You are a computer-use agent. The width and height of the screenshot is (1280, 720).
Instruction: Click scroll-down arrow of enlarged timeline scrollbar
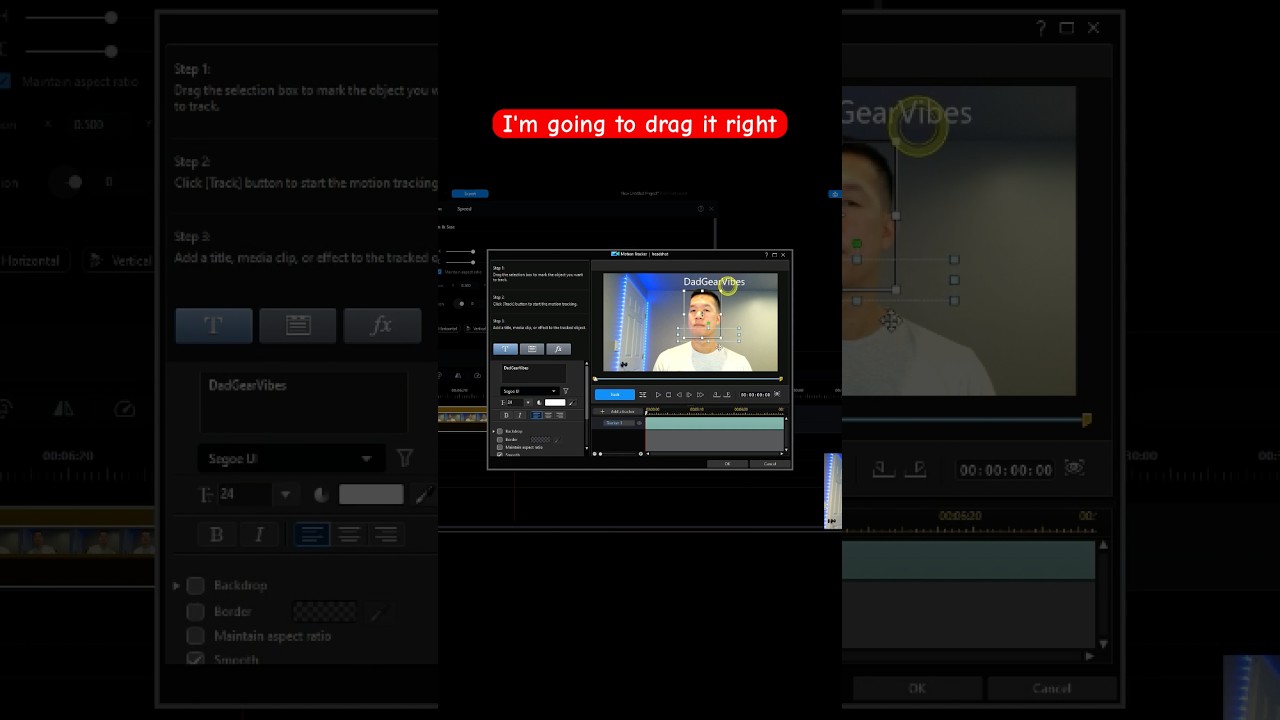click(1103, 644)
